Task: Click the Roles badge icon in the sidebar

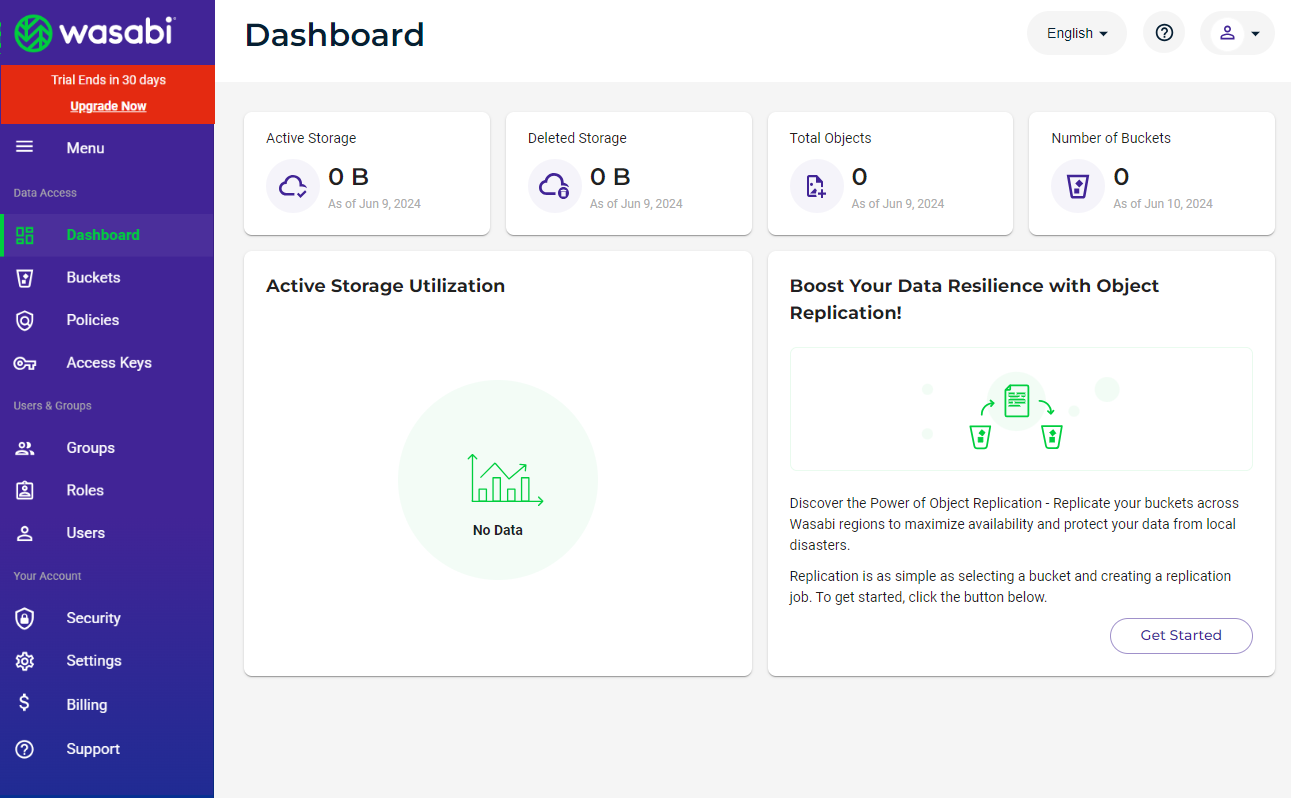Action: (x=25, y=490)
